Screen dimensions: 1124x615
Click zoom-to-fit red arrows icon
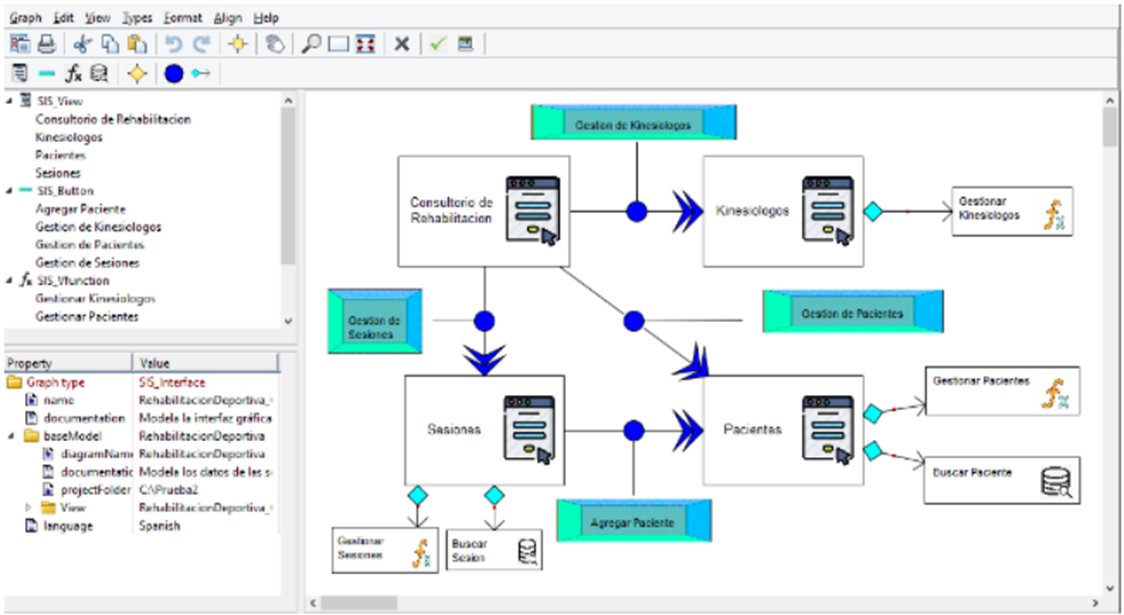pyautogui.click(x=366, y=44)
